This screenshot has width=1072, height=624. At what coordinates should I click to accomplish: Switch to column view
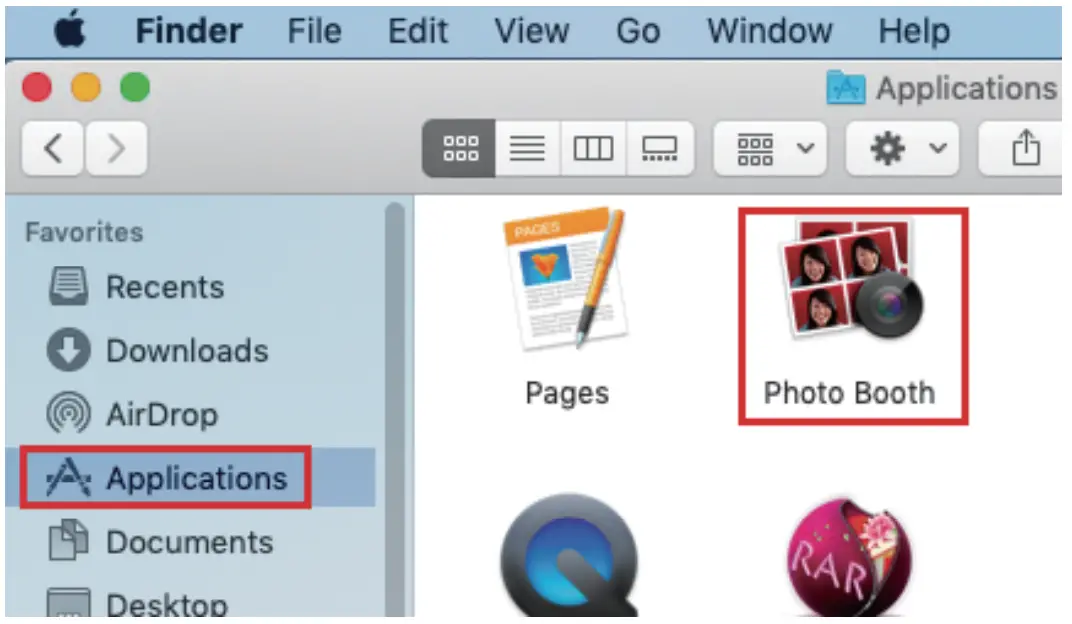click(x=593, y=148)
